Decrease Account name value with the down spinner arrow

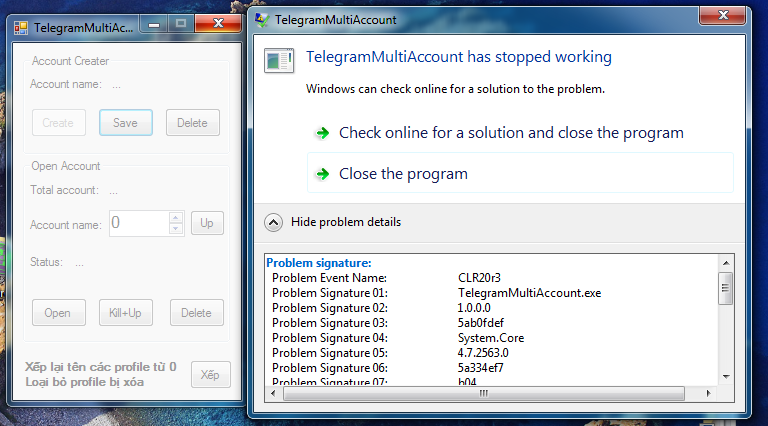176,229
